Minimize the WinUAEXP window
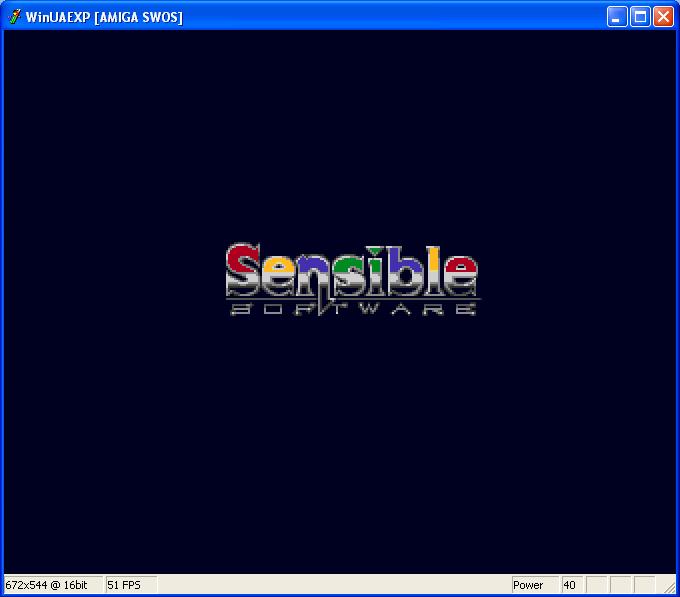Viewport: 680px width, 597px height. pyautogui.click(x=616, y=17)
